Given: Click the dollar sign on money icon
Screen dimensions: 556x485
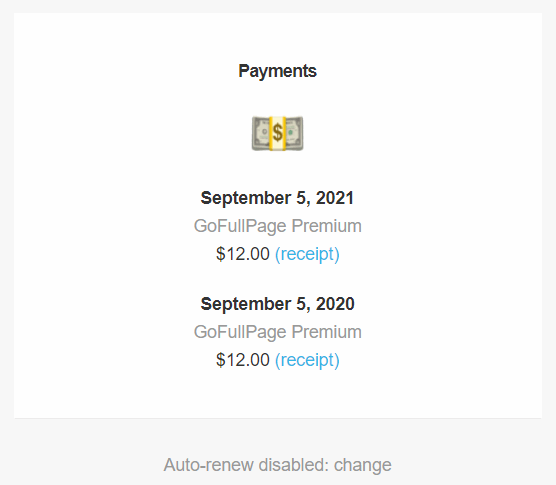Looking at the screenshot, I should 278,133.
